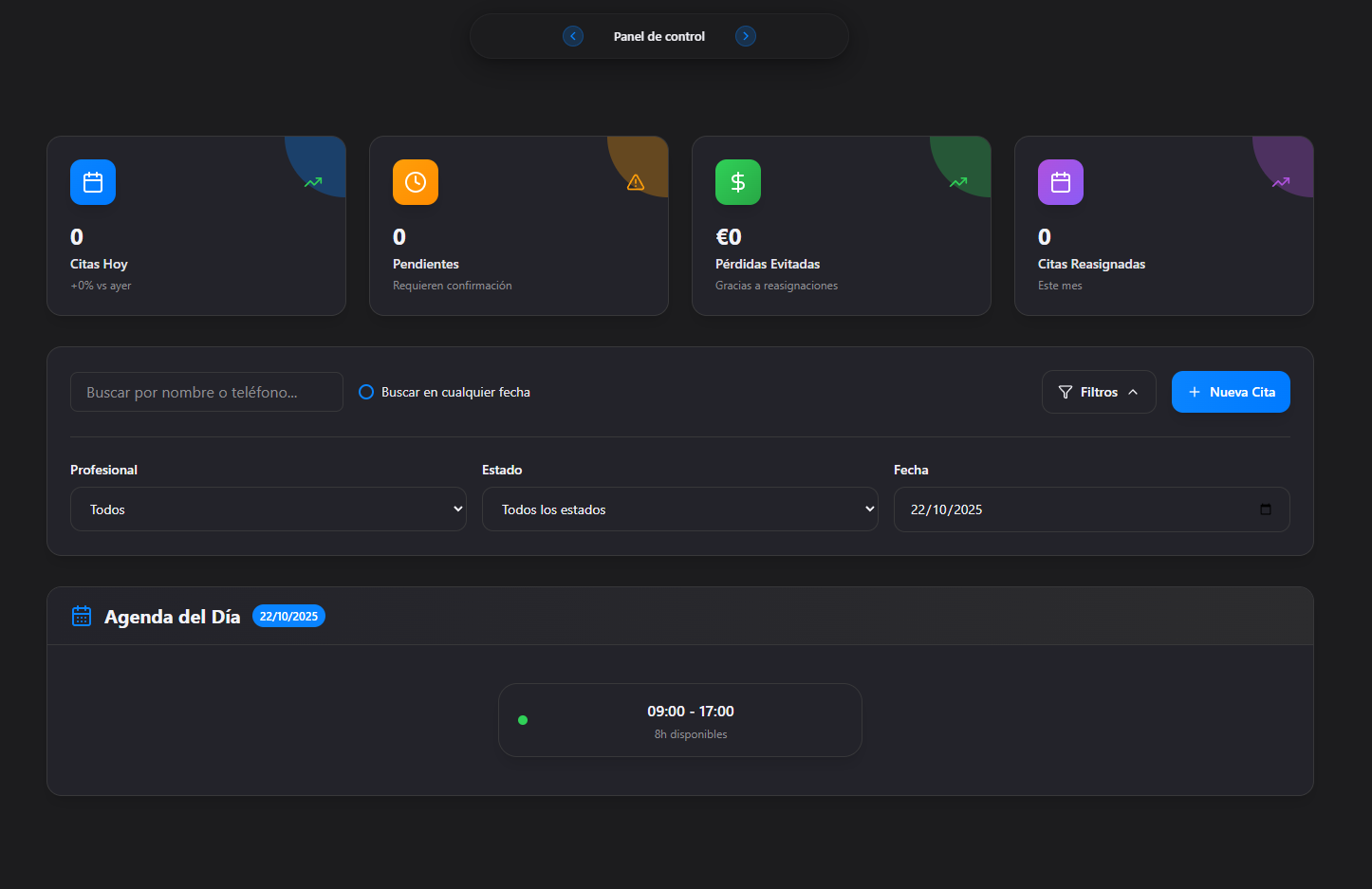Collapse the Filtros panel

pos(1098,392)
